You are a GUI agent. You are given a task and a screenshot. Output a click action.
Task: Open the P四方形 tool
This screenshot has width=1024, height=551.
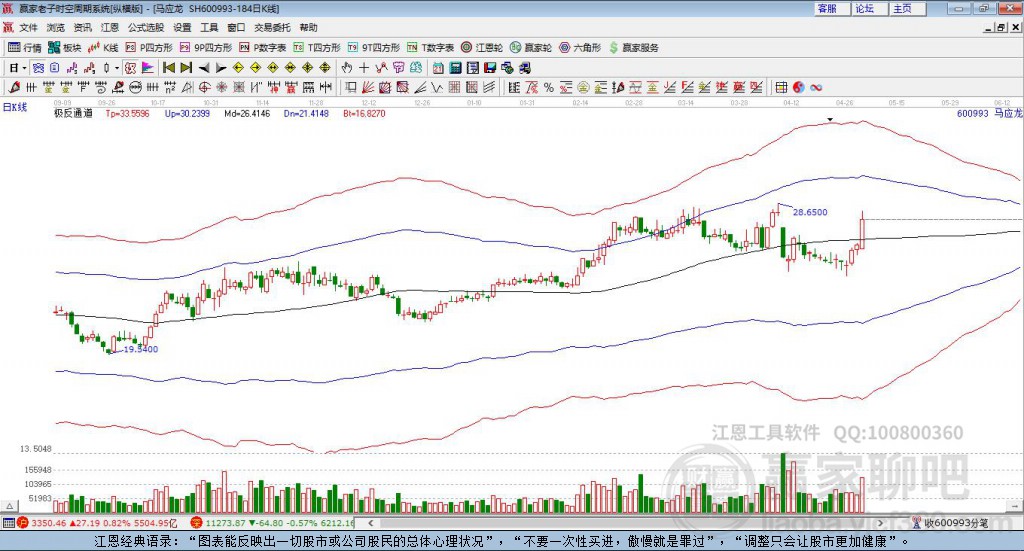pyautogui.click(x=149, y=48)
